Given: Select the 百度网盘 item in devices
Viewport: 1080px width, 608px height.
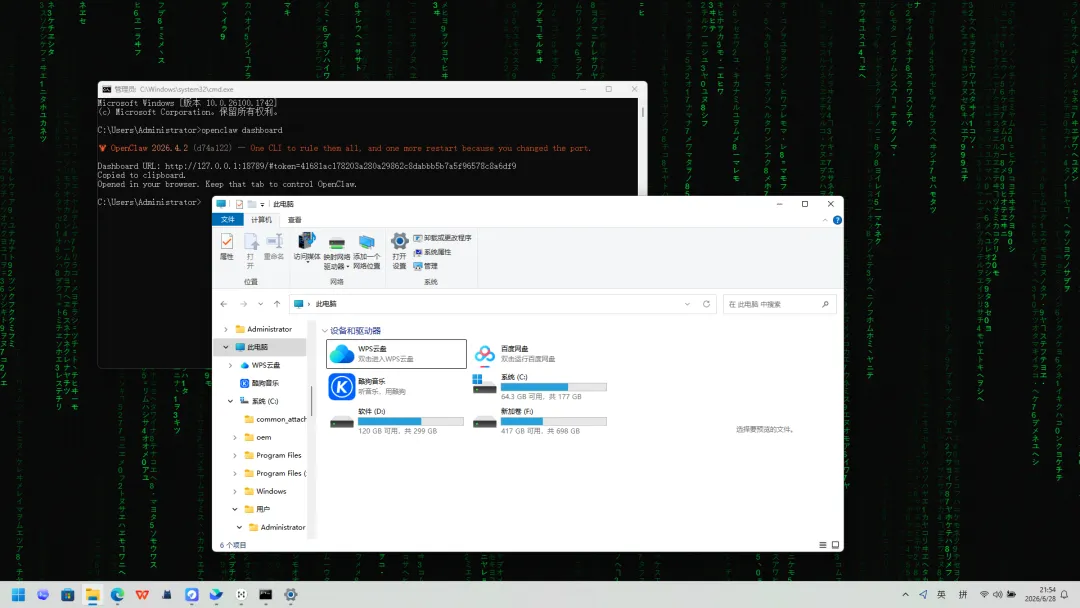Looking at the screenshot, I should pos(541,354).
